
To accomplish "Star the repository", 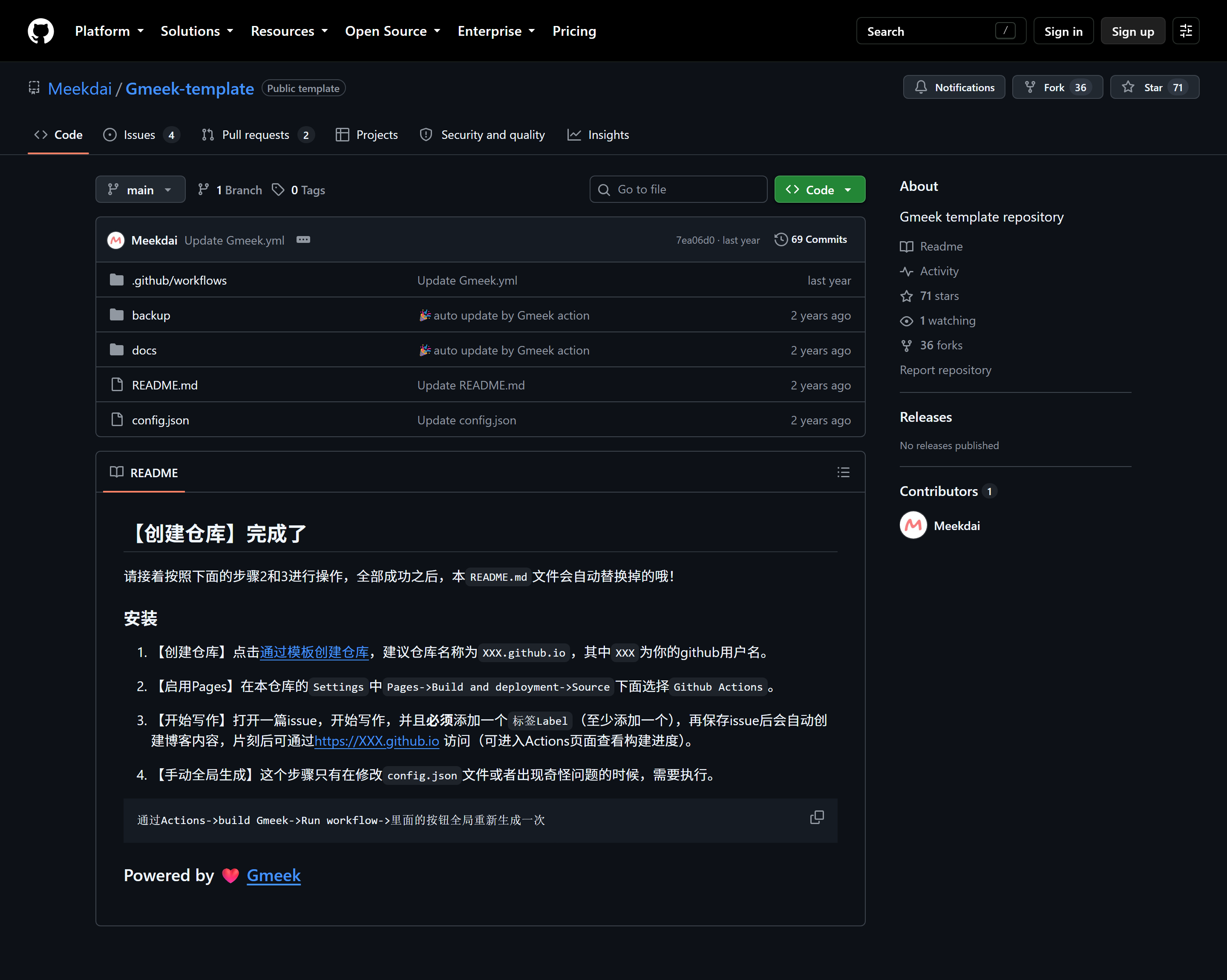I will tap(1154, 87).
